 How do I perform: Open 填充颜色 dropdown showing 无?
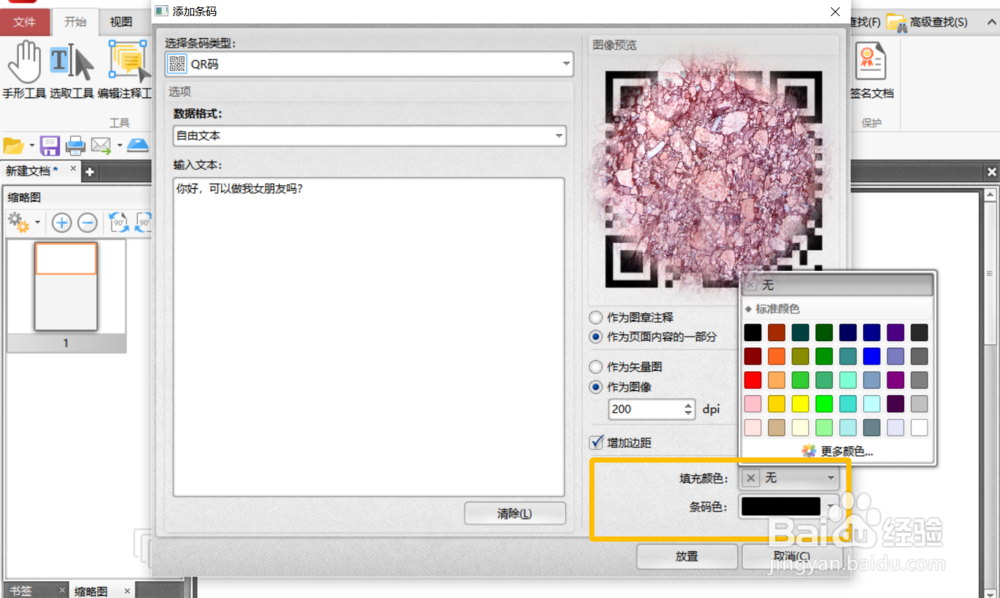tap(790, 478)
